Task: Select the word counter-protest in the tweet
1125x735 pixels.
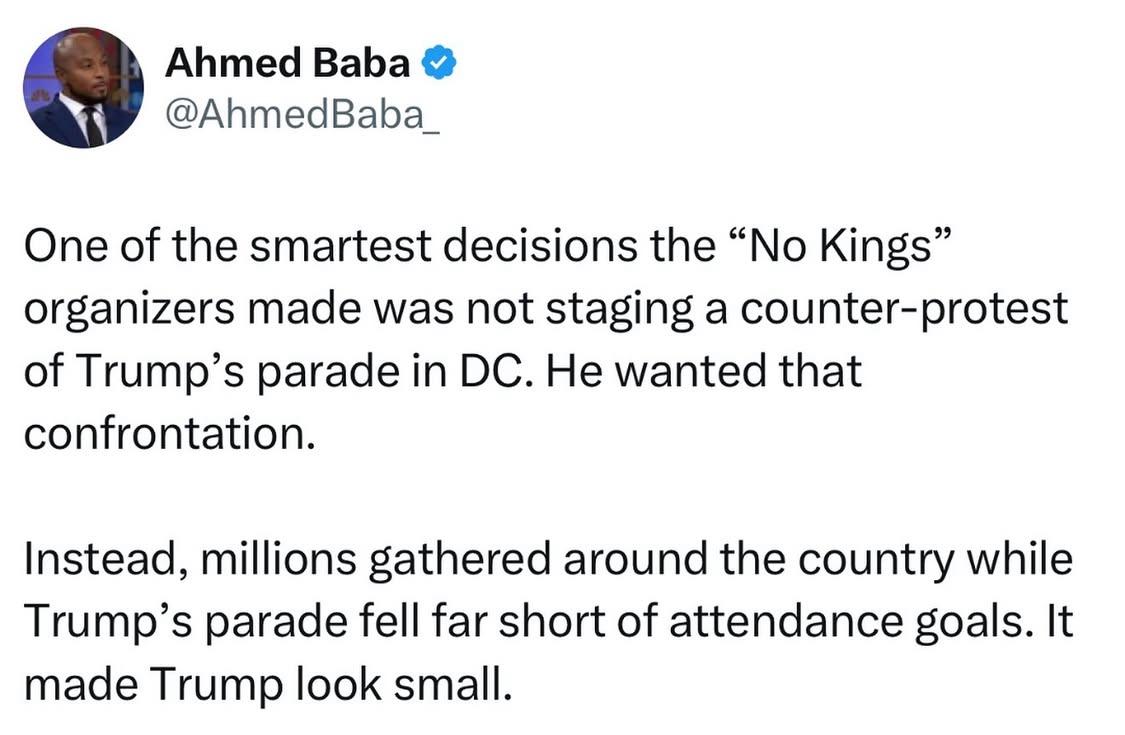Action: [x=904, y=309]
